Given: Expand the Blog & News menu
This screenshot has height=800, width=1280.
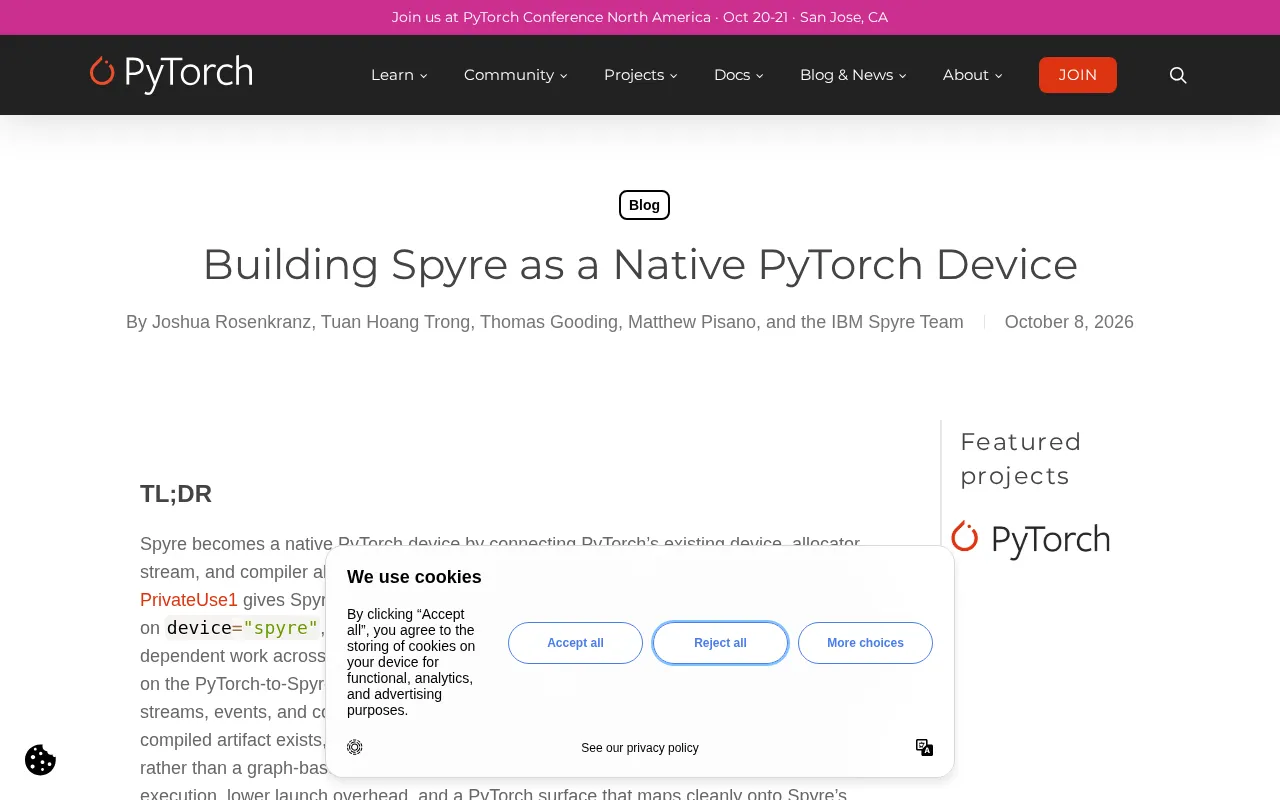Looking at the screenshot, I should (x=853, y=75).
